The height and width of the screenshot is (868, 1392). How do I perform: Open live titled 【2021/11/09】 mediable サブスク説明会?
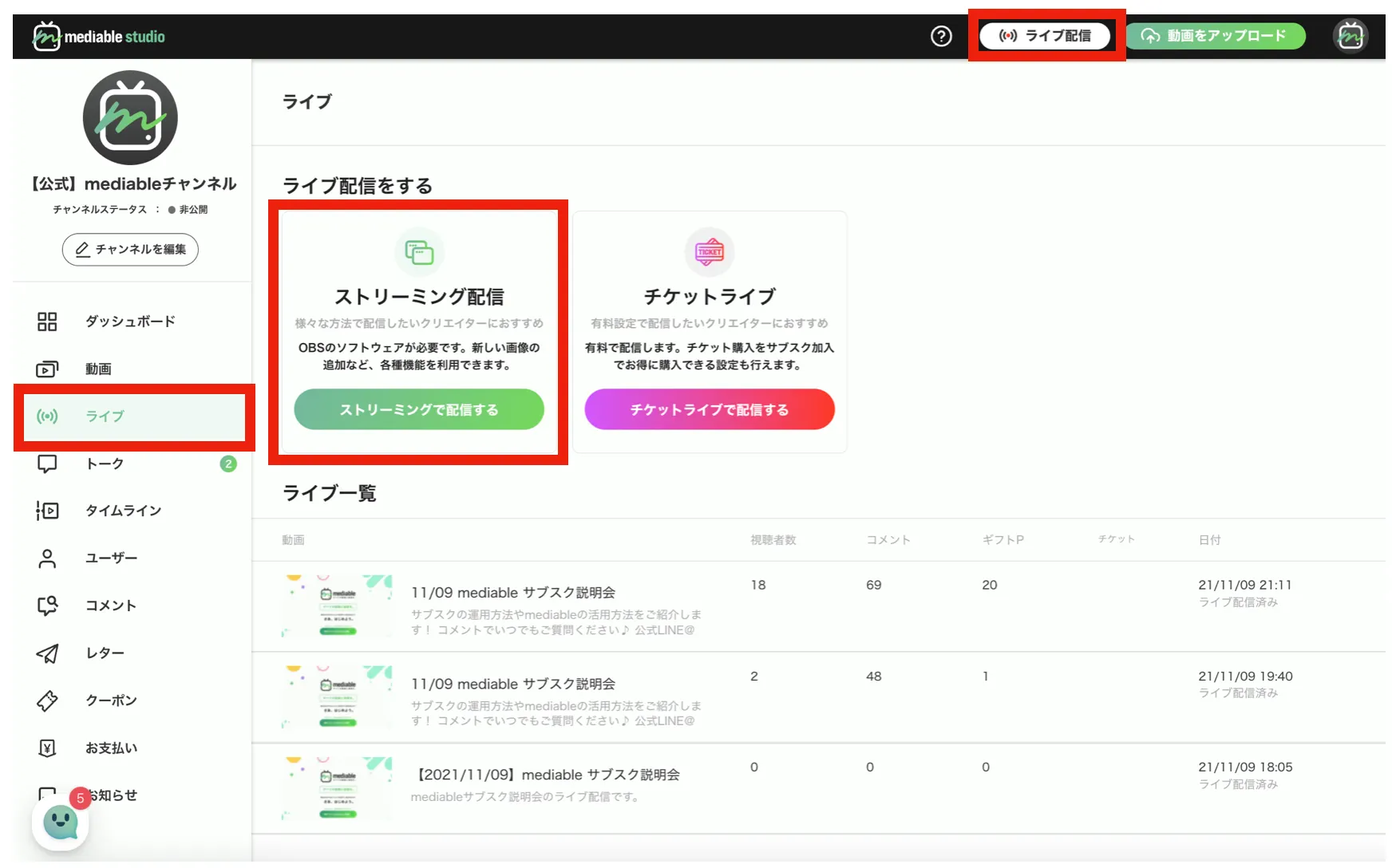tap(548, 775)
